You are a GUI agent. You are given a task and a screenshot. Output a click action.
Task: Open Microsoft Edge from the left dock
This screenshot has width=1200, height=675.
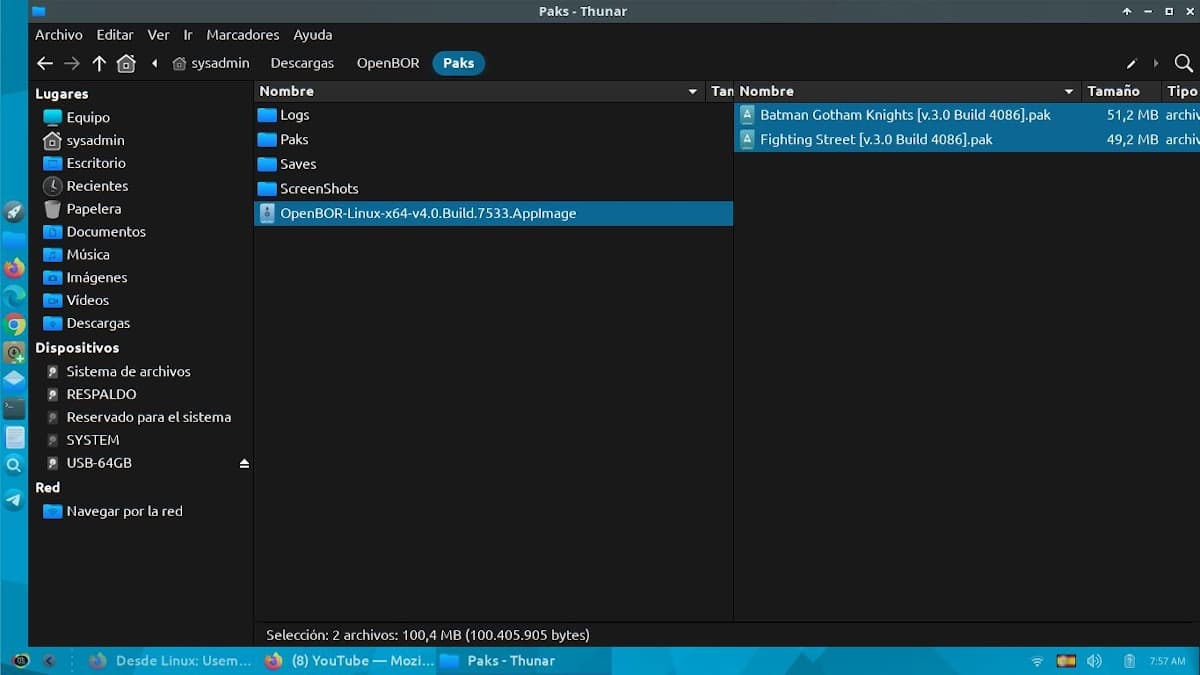pyautogui.click(x=14, y=296)
